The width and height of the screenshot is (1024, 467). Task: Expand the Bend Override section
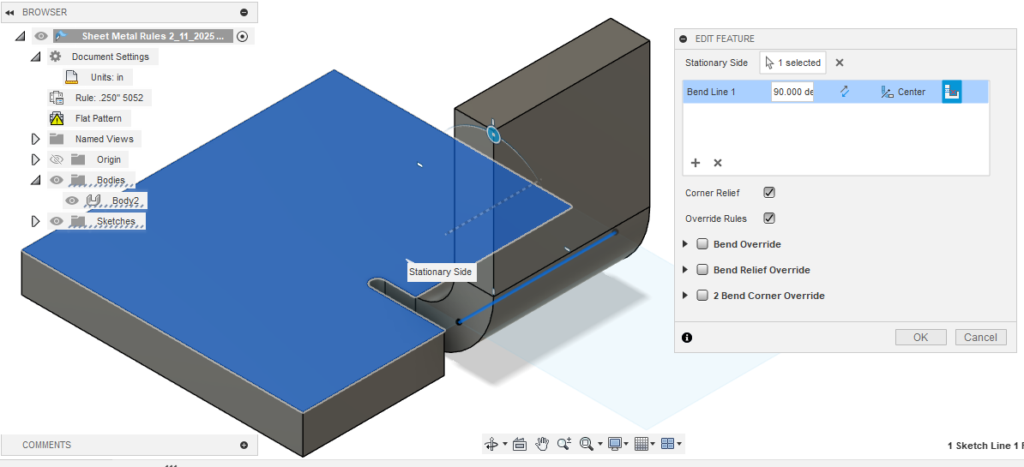[686, 244]
